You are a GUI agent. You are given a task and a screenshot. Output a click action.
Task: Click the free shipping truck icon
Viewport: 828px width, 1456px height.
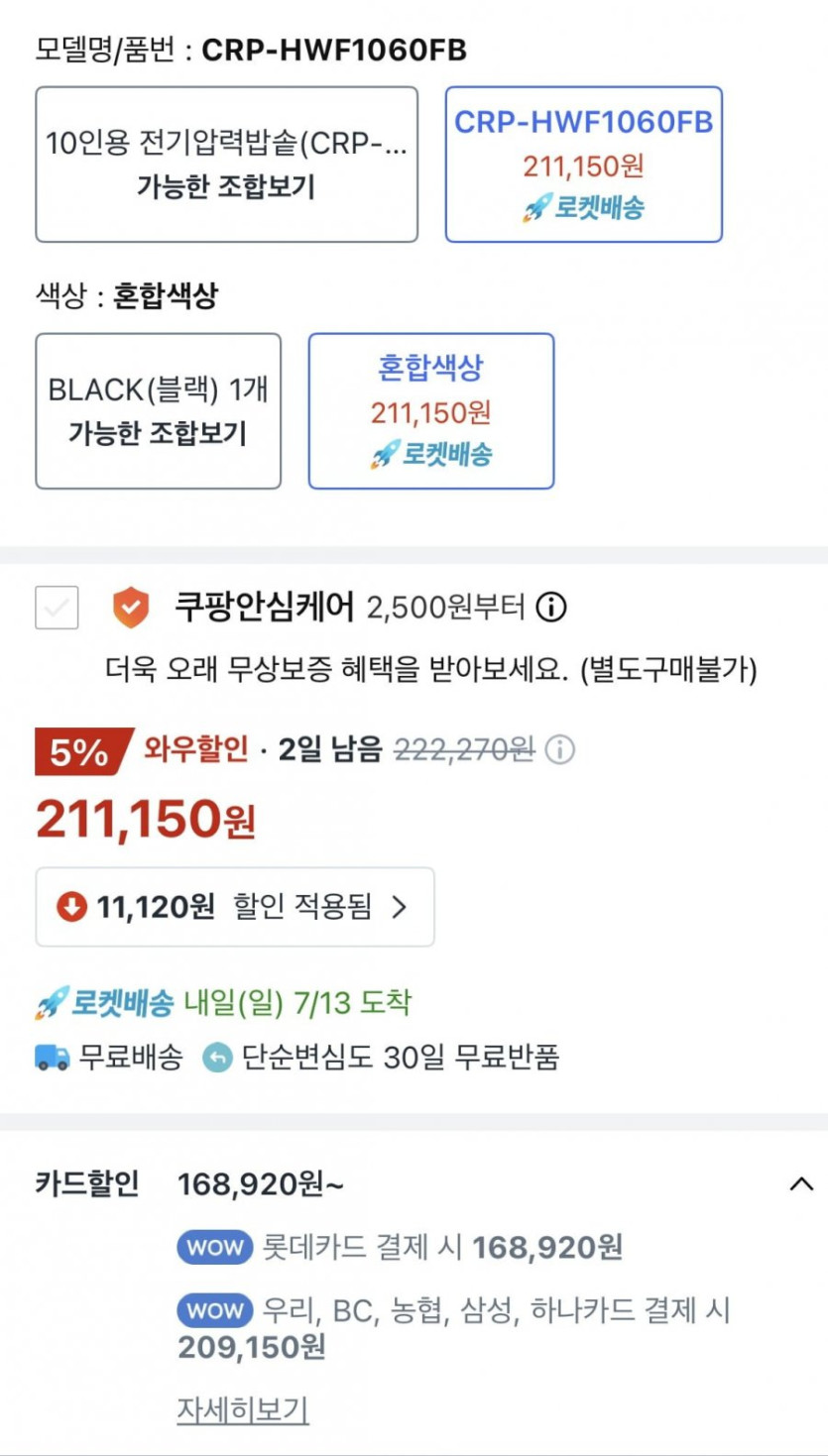53,1058
